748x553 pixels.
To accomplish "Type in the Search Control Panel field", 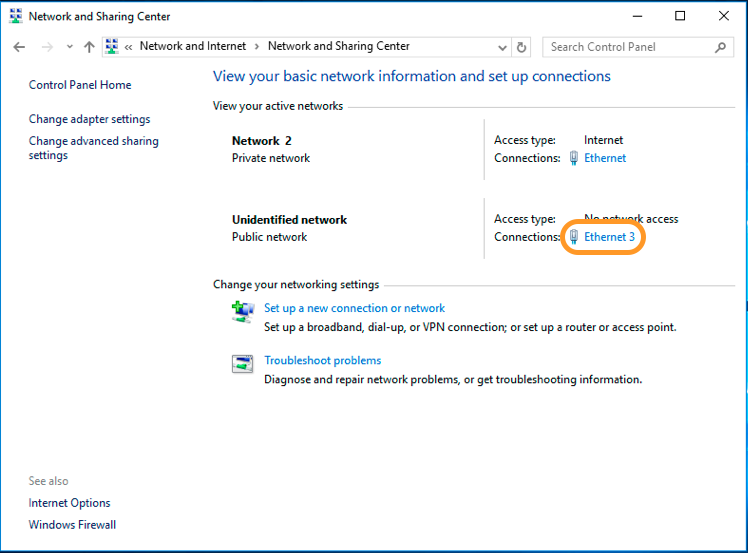I will coord(628,47).
